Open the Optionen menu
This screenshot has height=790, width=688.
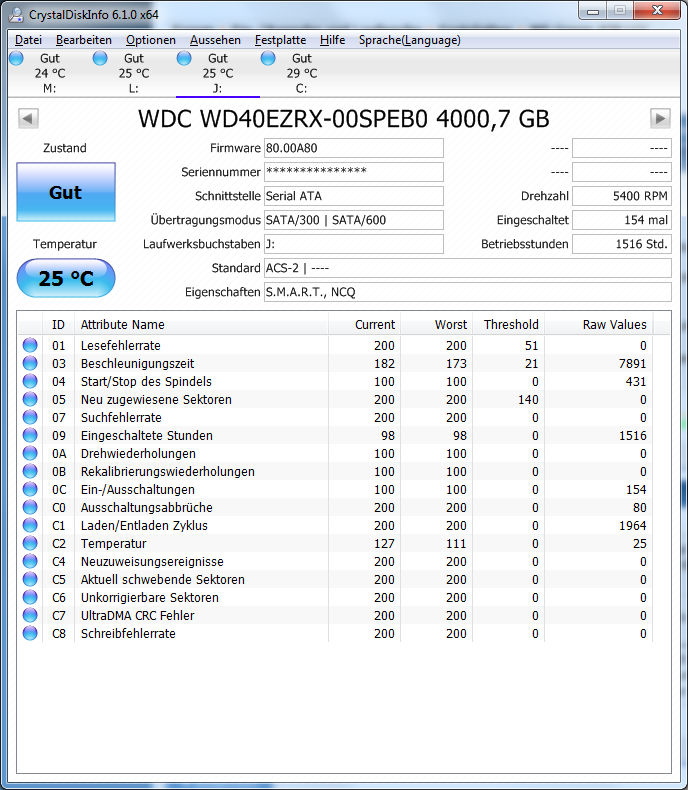[x=151, y=40]
